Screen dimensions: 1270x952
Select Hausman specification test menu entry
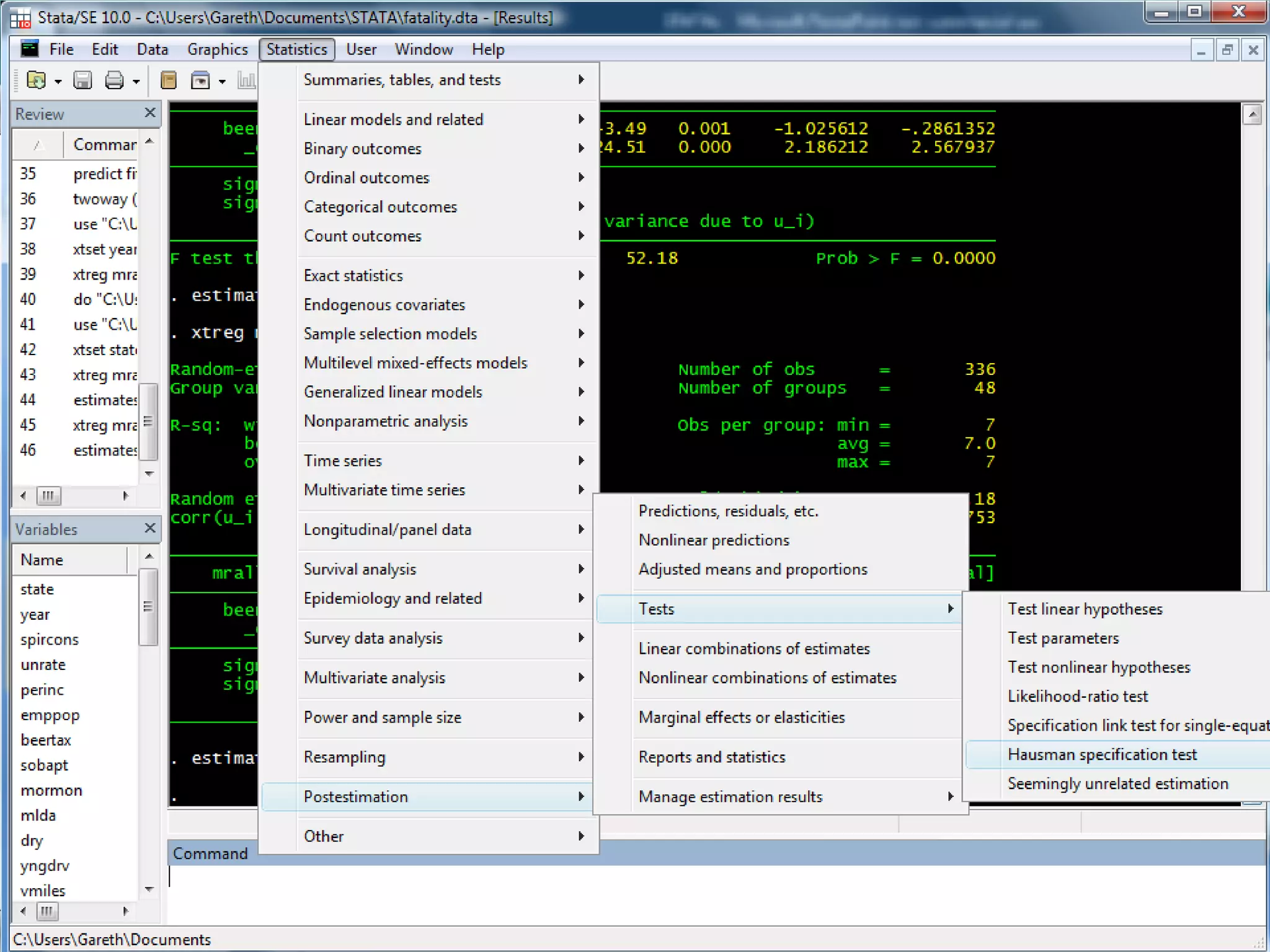[x=1102, y=754]
